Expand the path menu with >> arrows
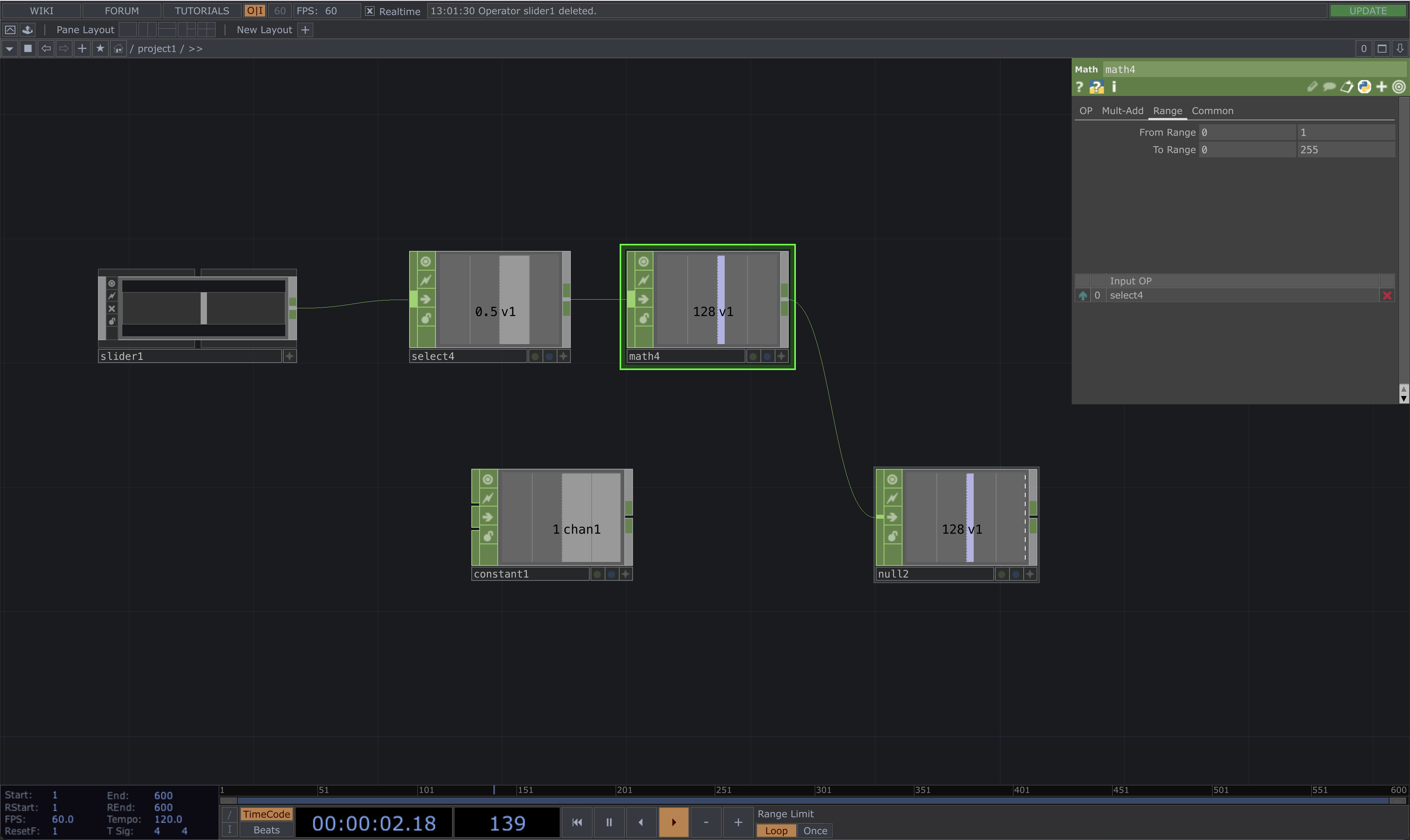This screenshot has height=840, width=1410. click(196, 49)
